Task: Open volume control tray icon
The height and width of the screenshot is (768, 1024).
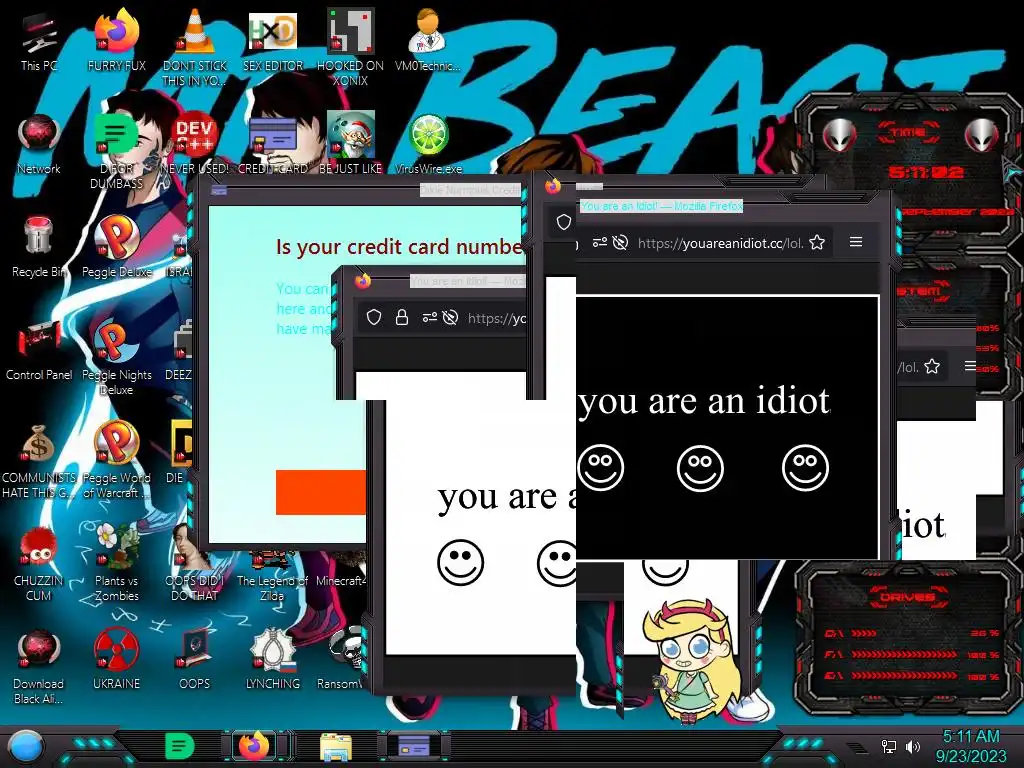Action: (x=912, y=746)
